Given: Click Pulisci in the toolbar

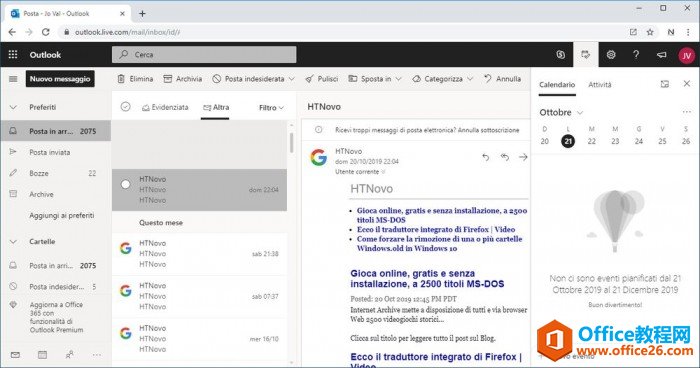Looking at the screenshot, I should pos(321,79).
